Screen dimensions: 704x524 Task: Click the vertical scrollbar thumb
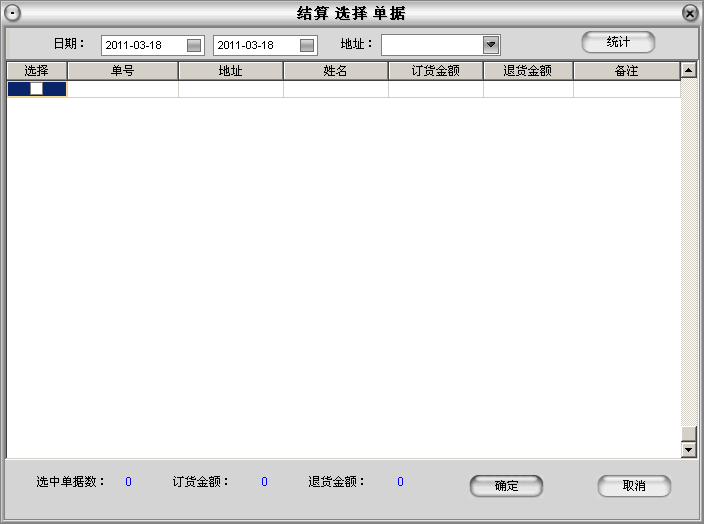pos(689,434)
